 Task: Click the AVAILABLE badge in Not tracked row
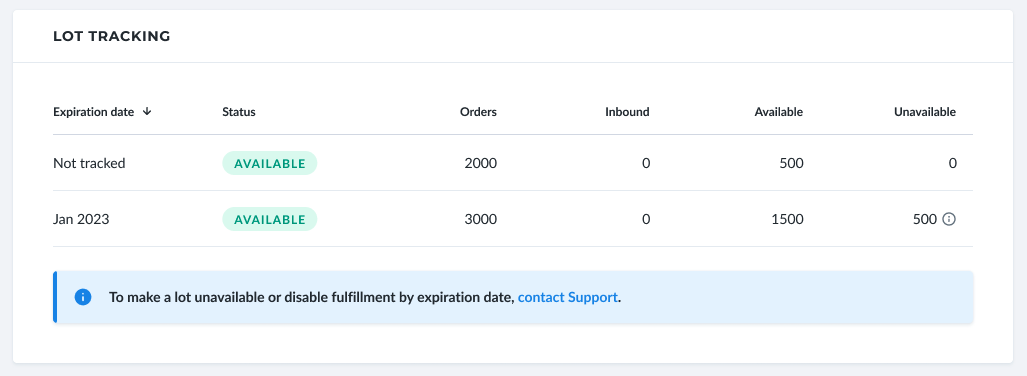(270, 163)
